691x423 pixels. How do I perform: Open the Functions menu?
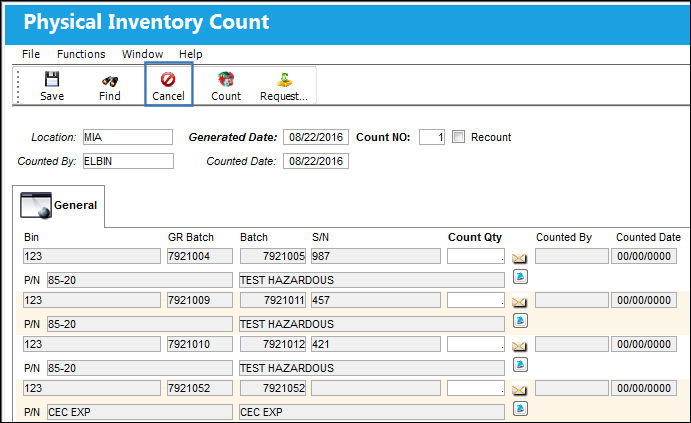pyautogui.click(x=81, y=54)
